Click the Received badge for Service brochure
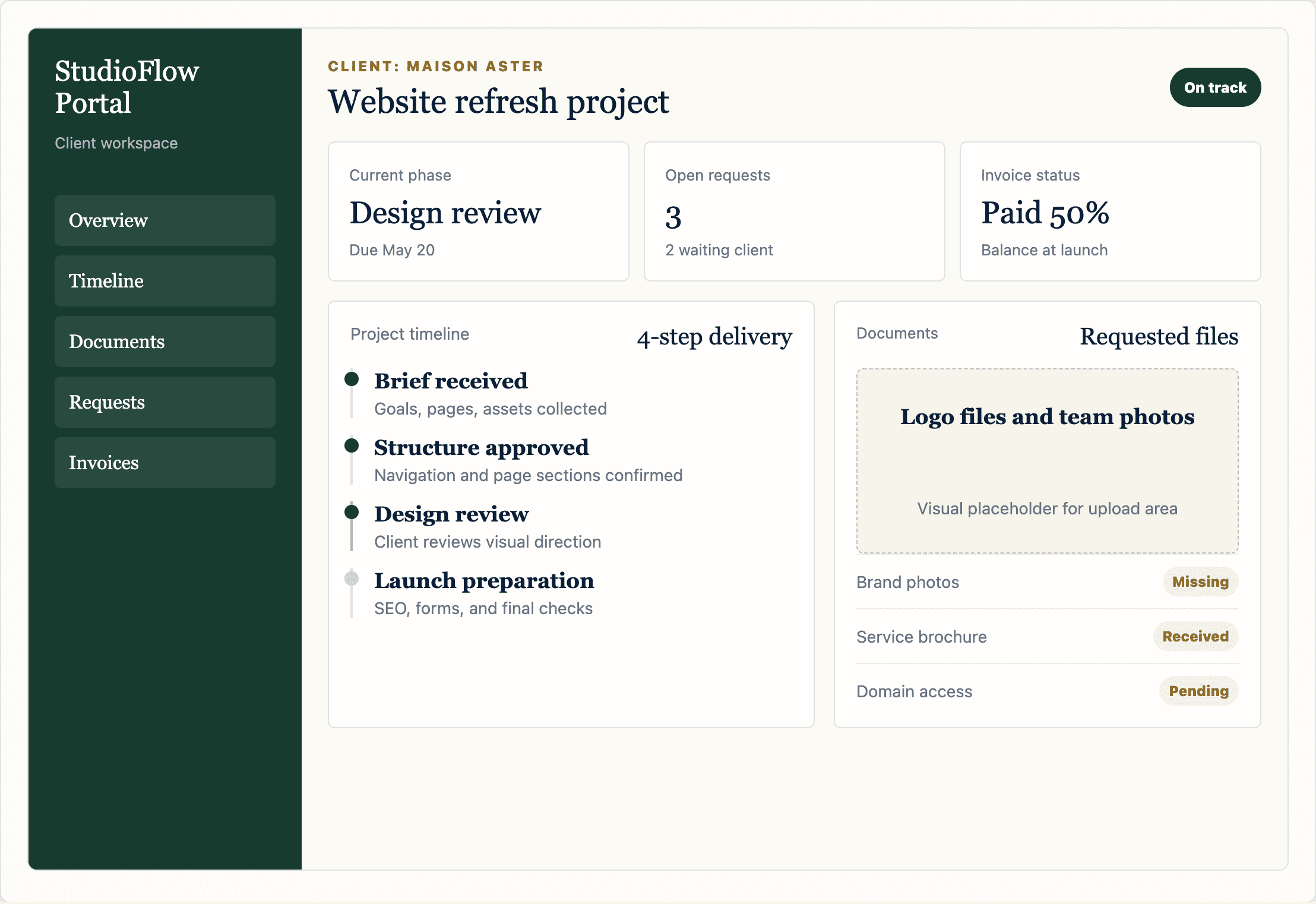 1195,636
